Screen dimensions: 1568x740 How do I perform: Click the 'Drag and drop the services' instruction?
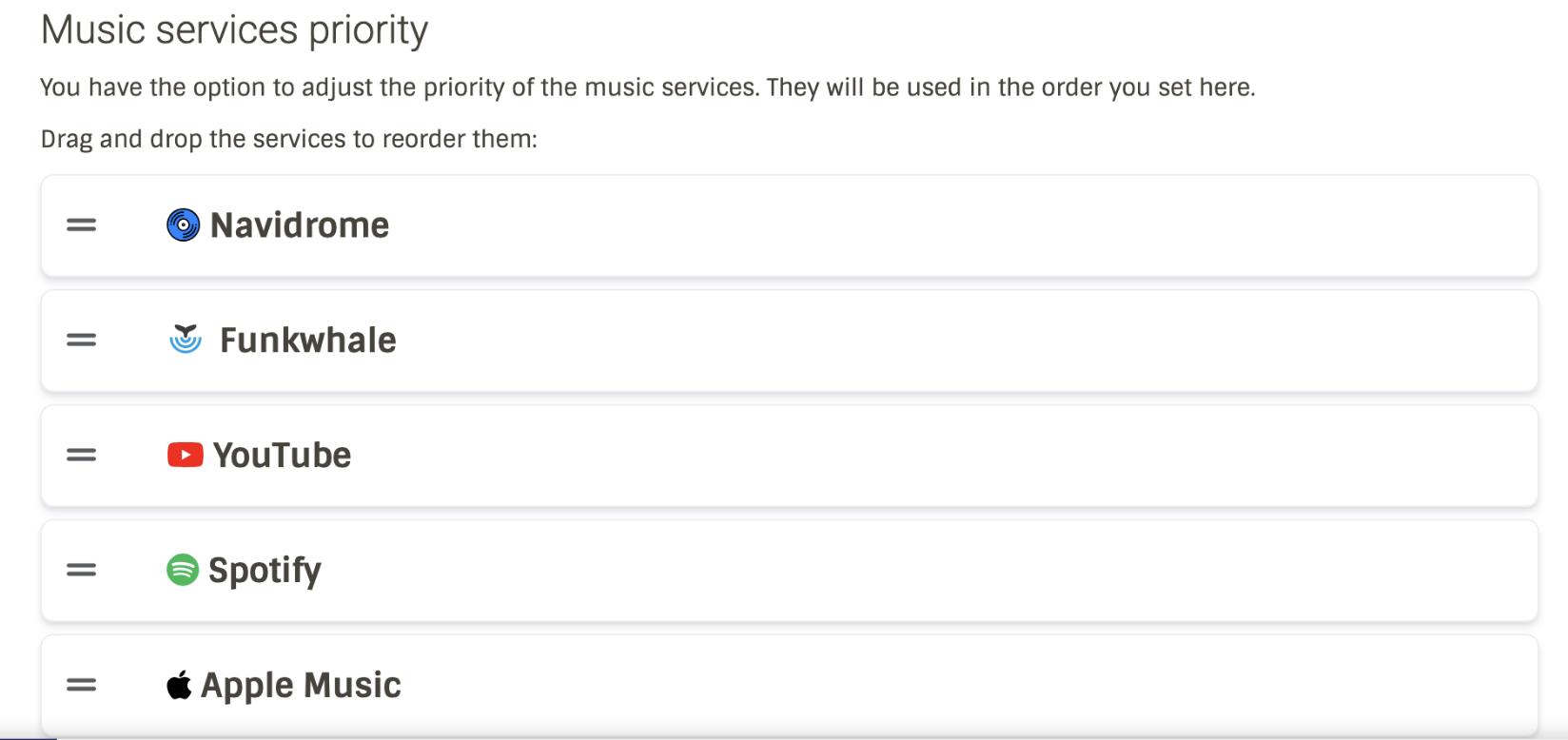point(288,139)
